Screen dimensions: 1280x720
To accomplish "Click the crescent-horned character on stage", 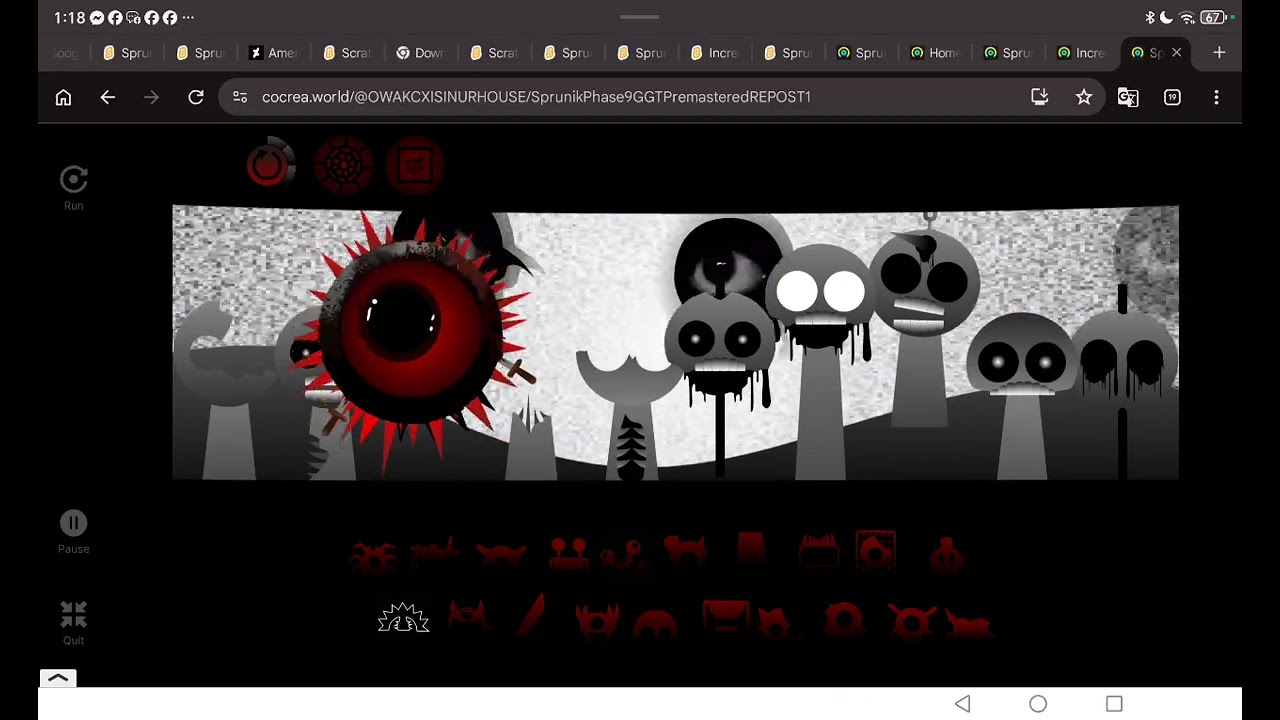I will 630,378.
